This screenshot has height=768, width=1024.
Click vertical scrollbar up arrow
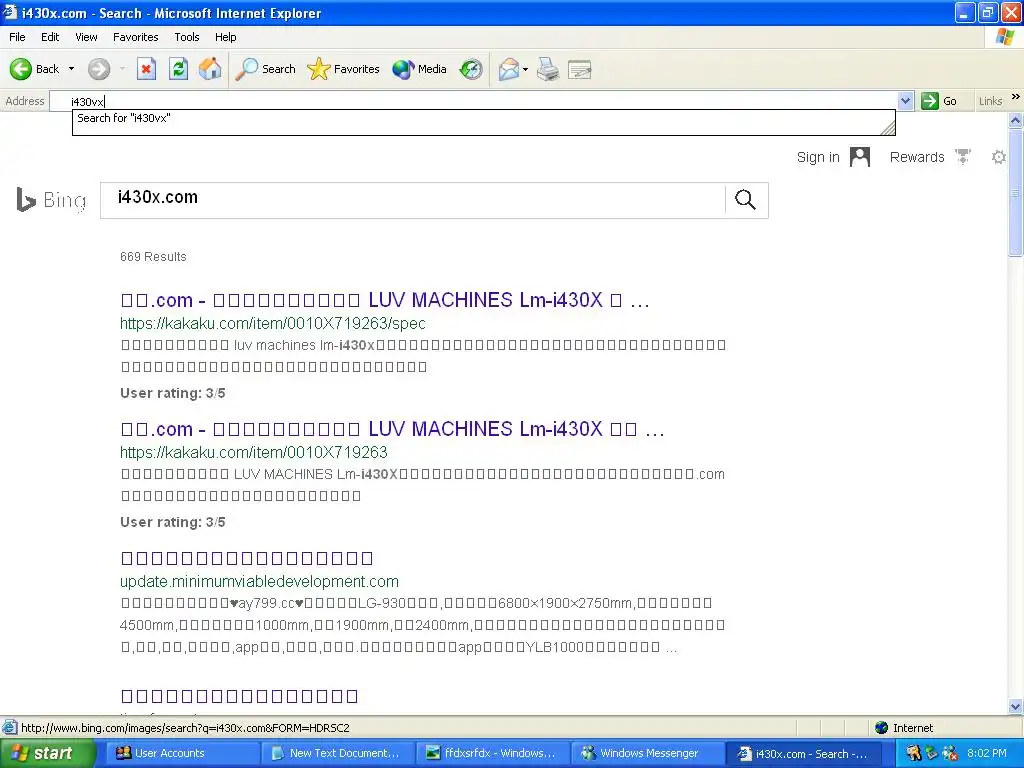1016,120
